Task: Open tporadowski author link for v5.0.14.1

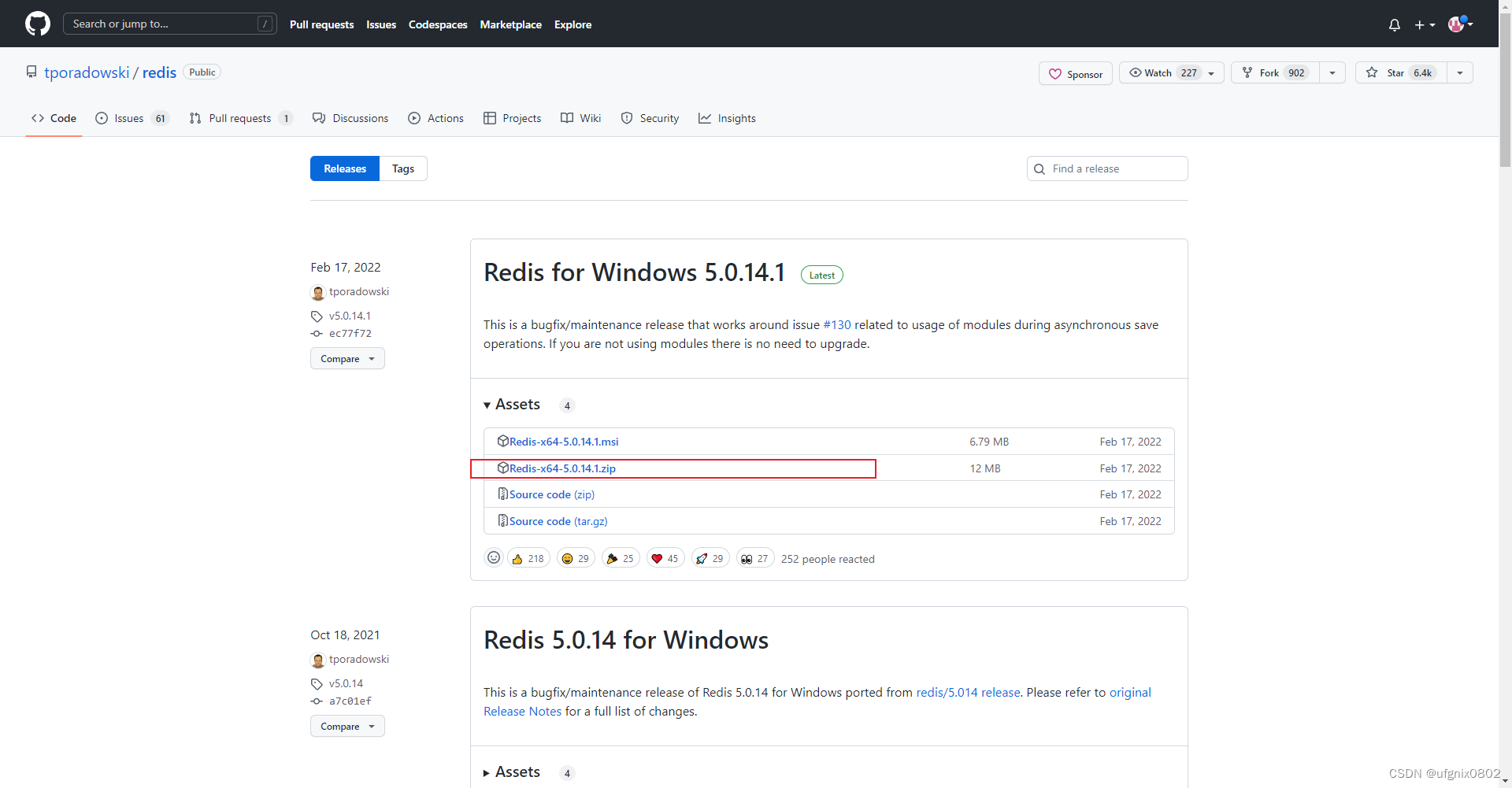Action: [359, 291]
